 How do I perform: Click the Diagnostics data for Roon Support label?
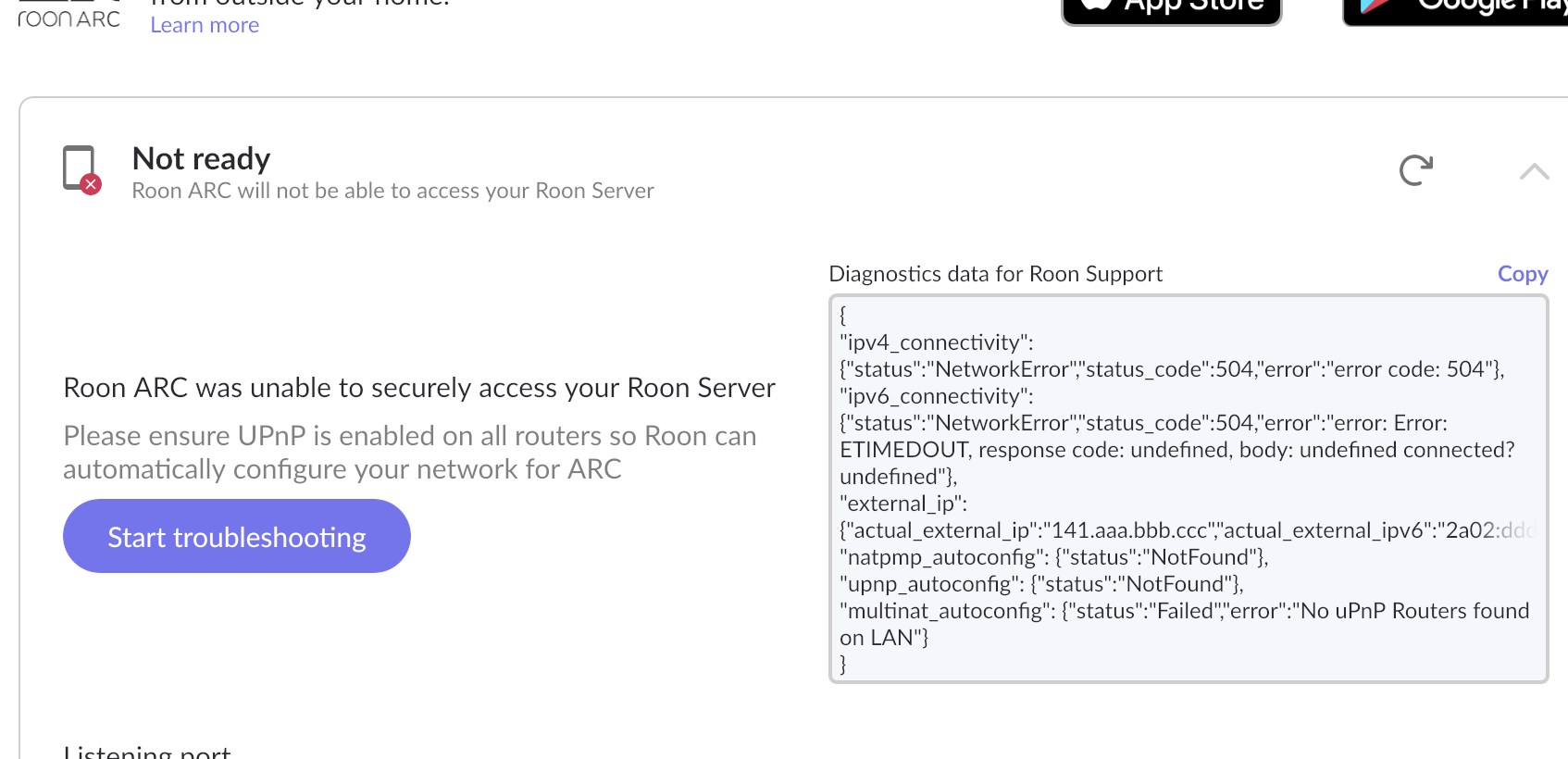pyautogui.click(x=995, y=274)
